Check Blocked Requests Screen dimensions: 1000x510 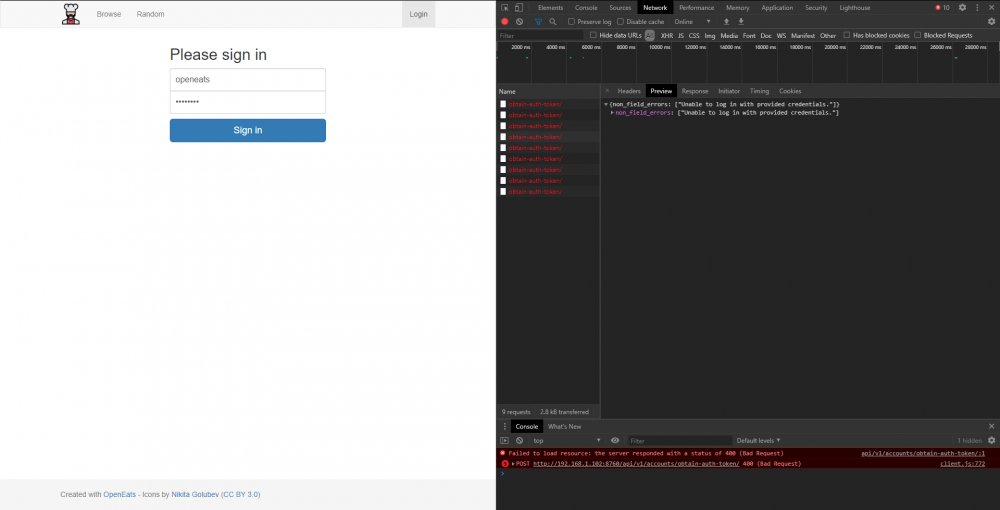click(x=918, y=35)
